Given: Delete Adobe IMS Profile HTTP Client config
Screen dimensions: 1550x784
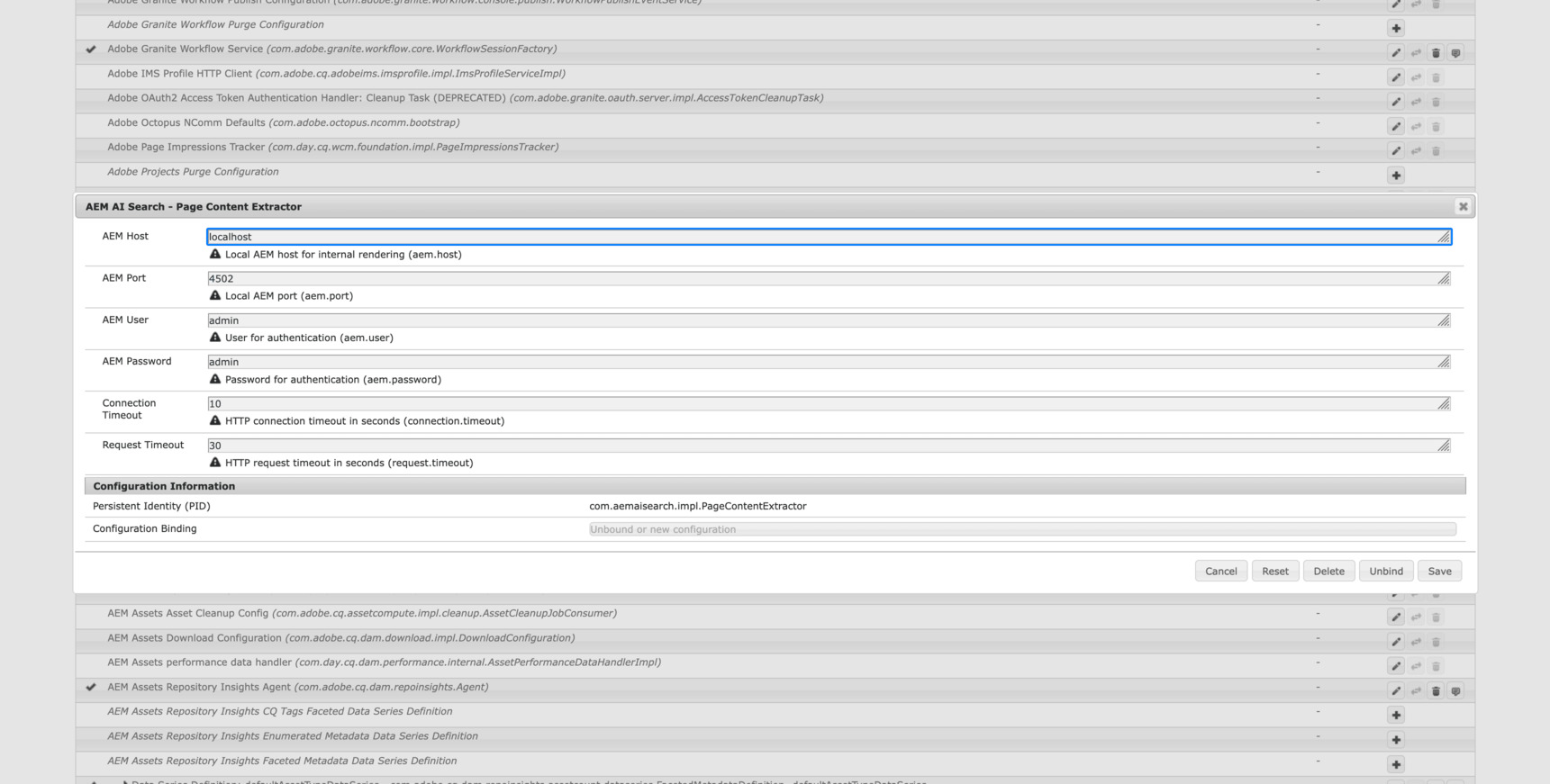Looking at the screenshot, I should [1436, 77].
